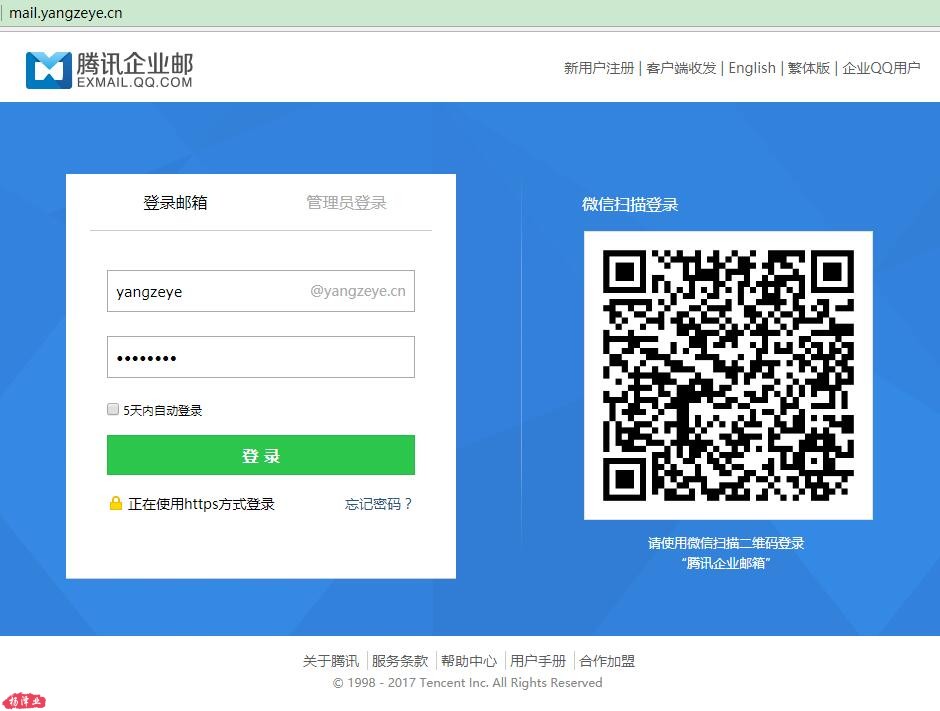
Task: Focus the username field containing yangzeye
Action: click(x=261, y=291)
